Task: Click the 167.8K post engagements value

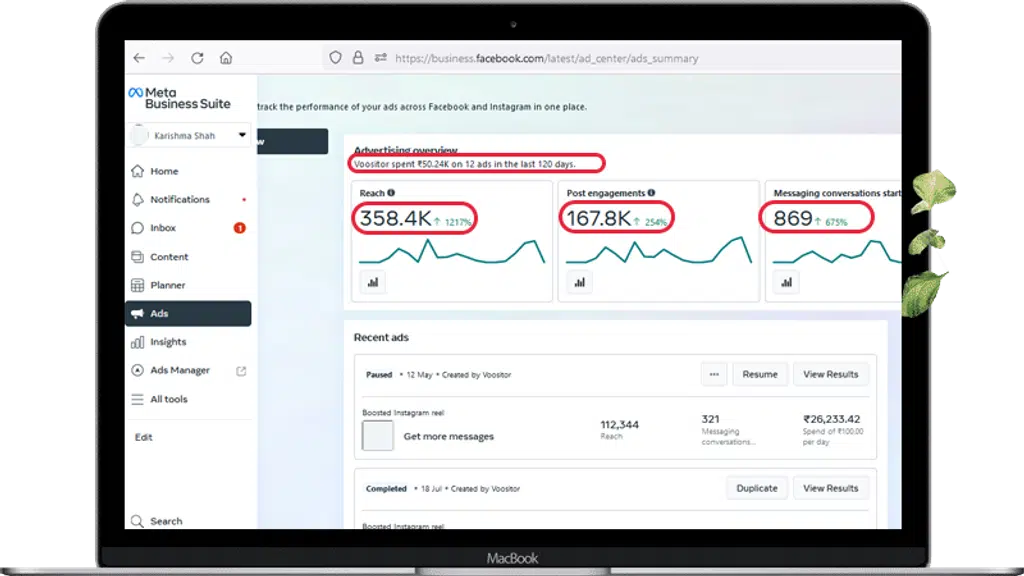Action: coord(599,218)
